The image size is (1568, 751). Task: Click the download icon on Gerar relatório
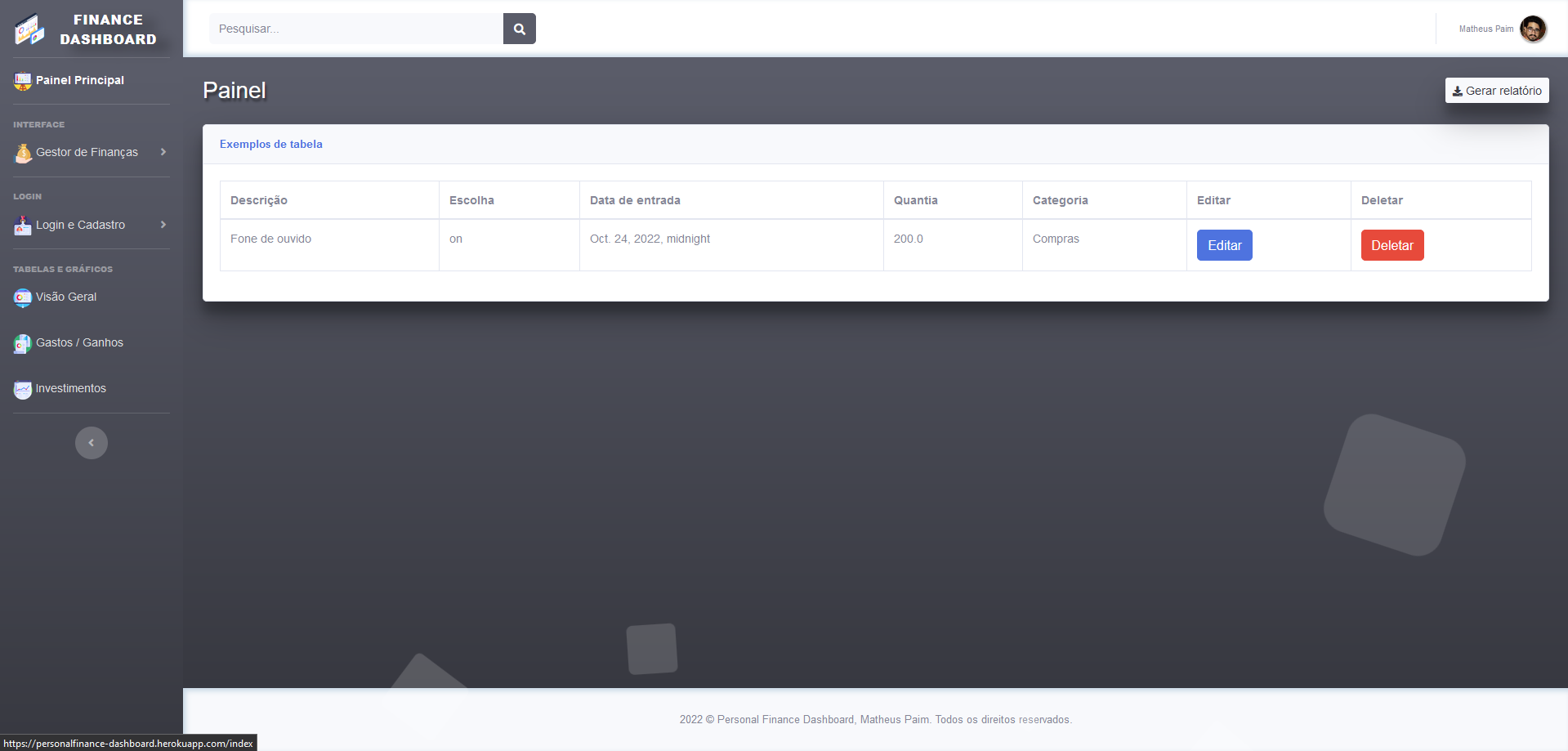click(1458, 90)
